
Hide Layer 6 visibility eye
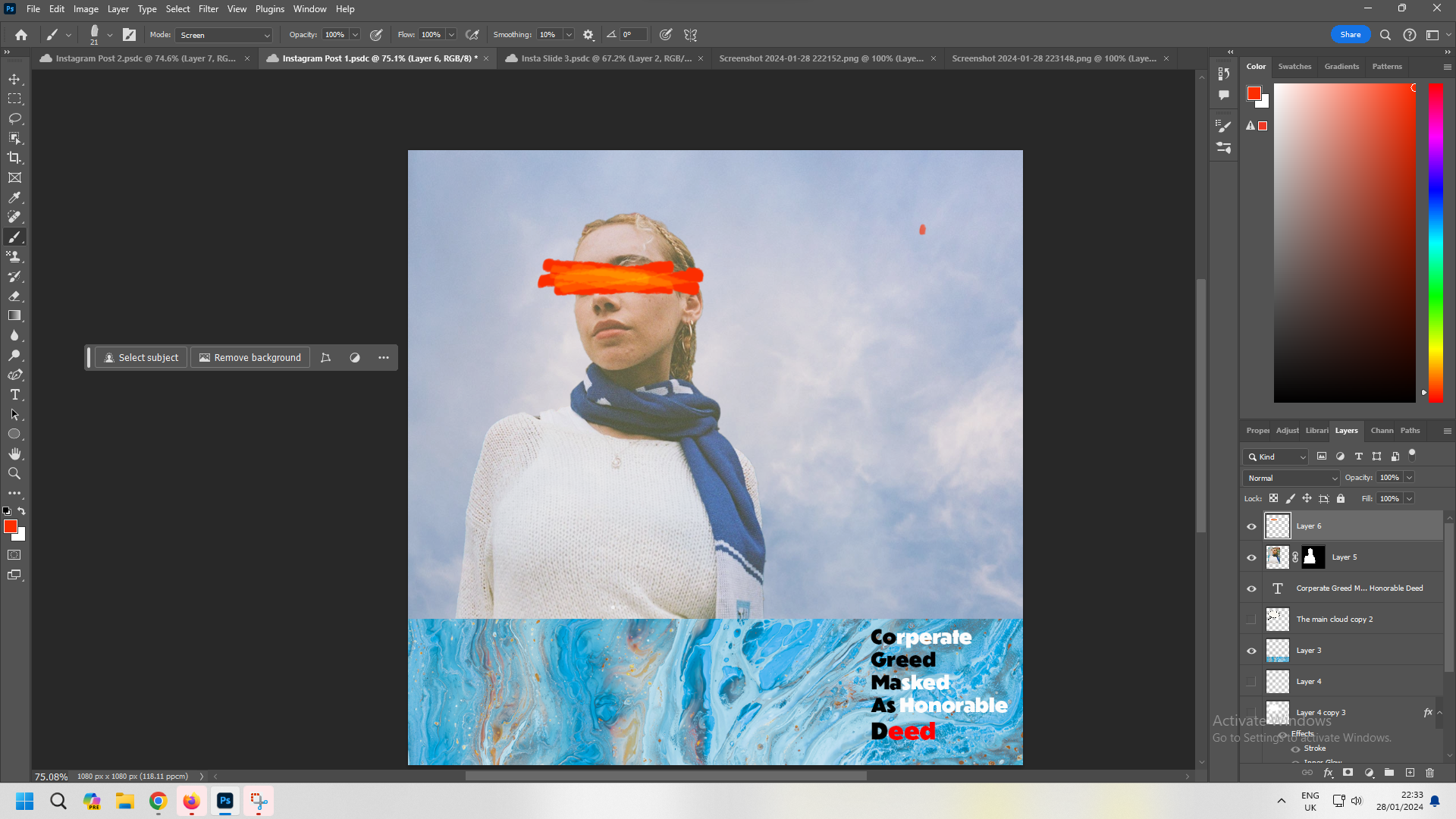(1251, 526)
